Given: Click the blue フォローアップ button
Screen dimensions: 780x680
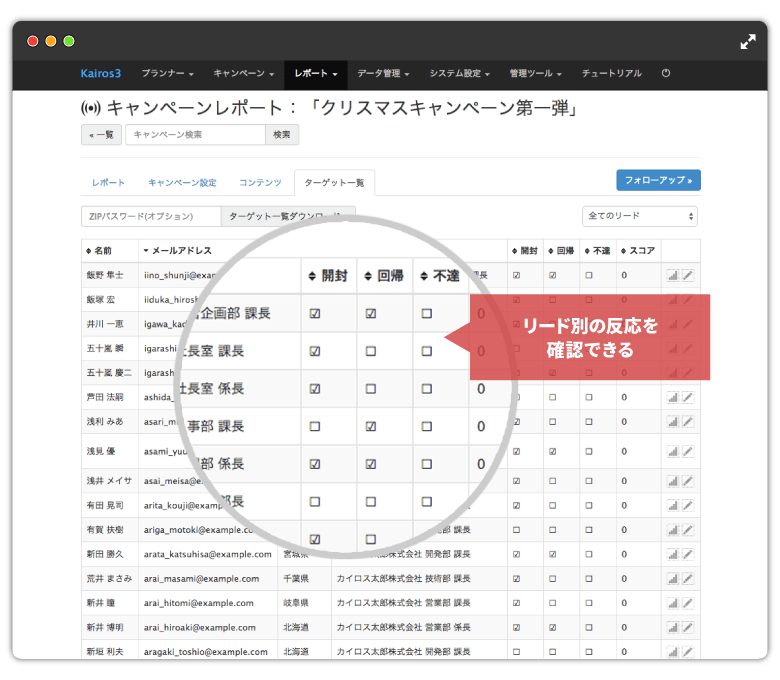Looking at the screenshot, I should coord(658,180).
